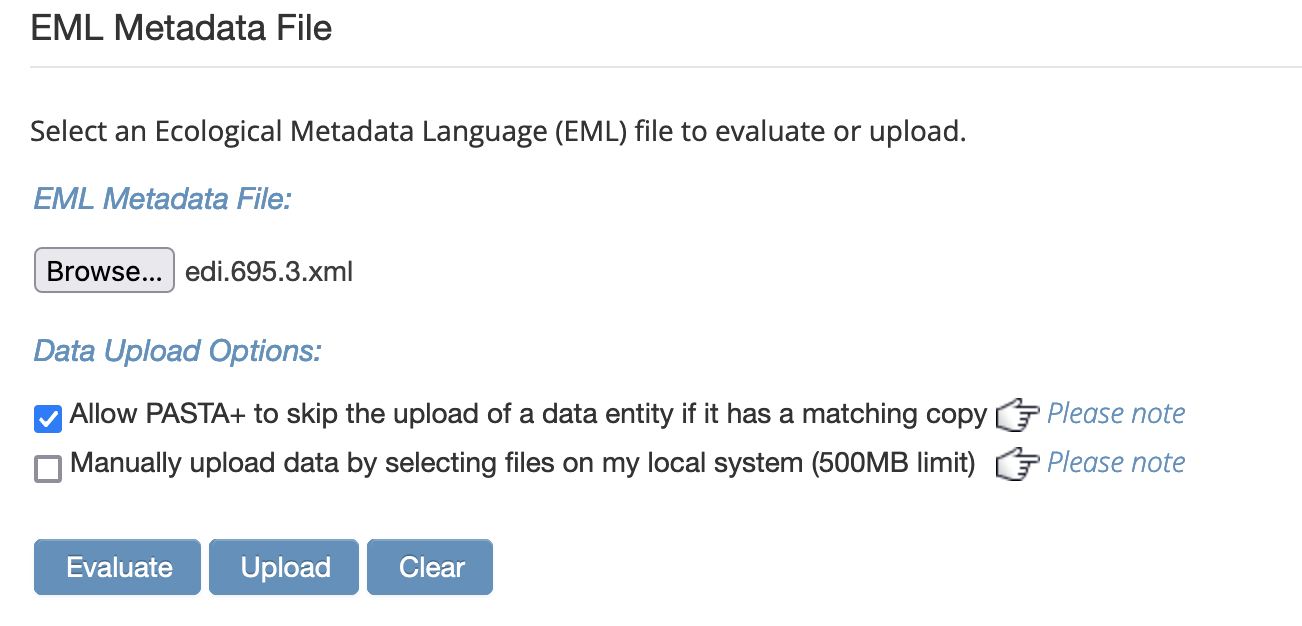Open the Please note link for PASTA+ skip option

coord(1116,414)
